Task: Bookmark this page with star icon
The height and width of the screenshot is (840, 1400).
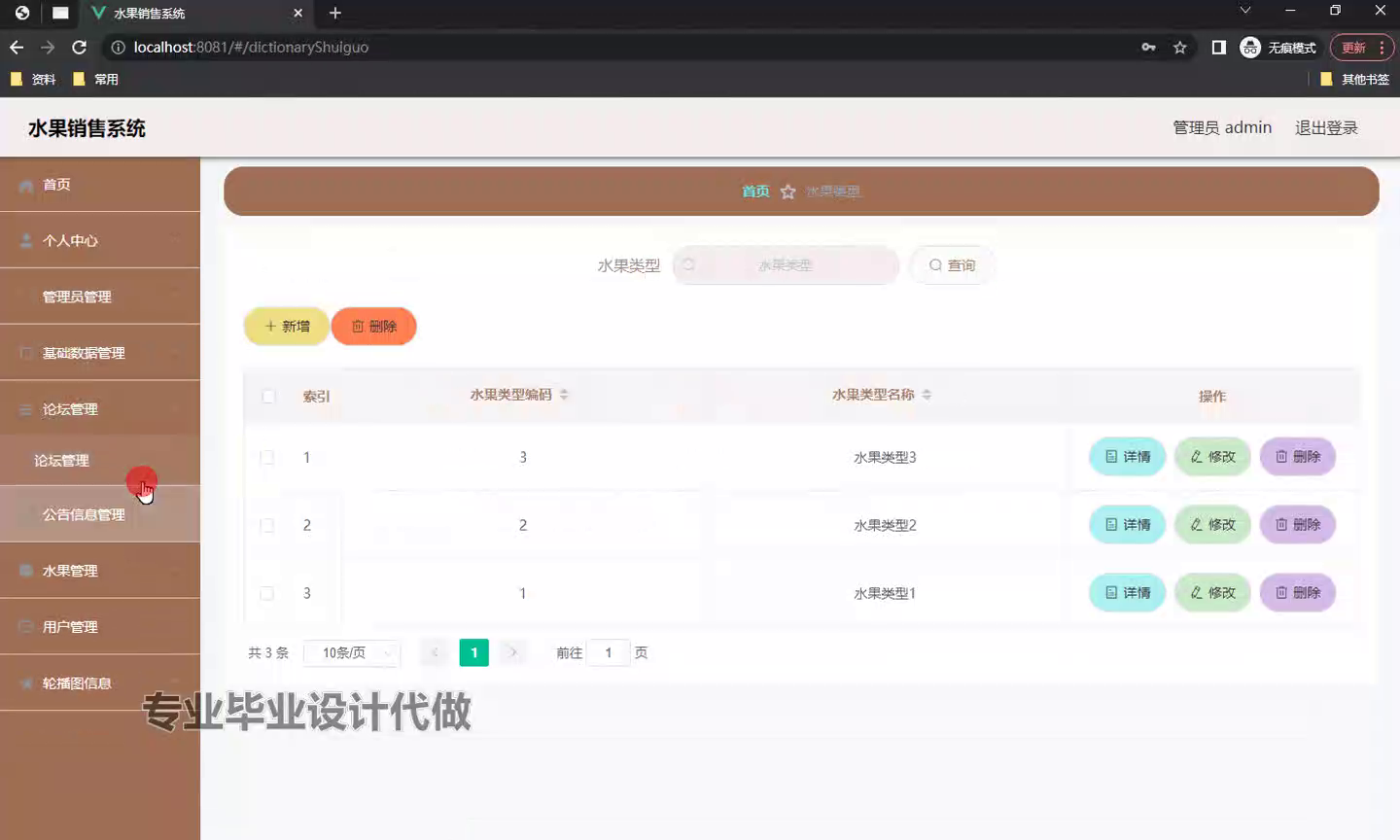Action: (x=1180, y=47)
